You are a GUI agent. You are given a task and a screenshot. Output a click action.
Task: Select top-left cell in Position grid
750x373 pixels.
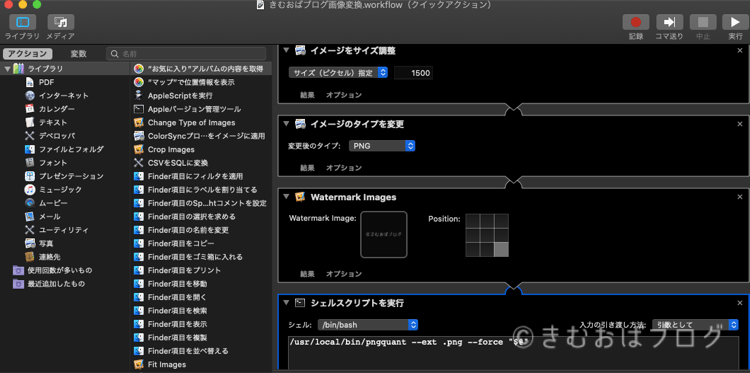(x=473, y=221)
